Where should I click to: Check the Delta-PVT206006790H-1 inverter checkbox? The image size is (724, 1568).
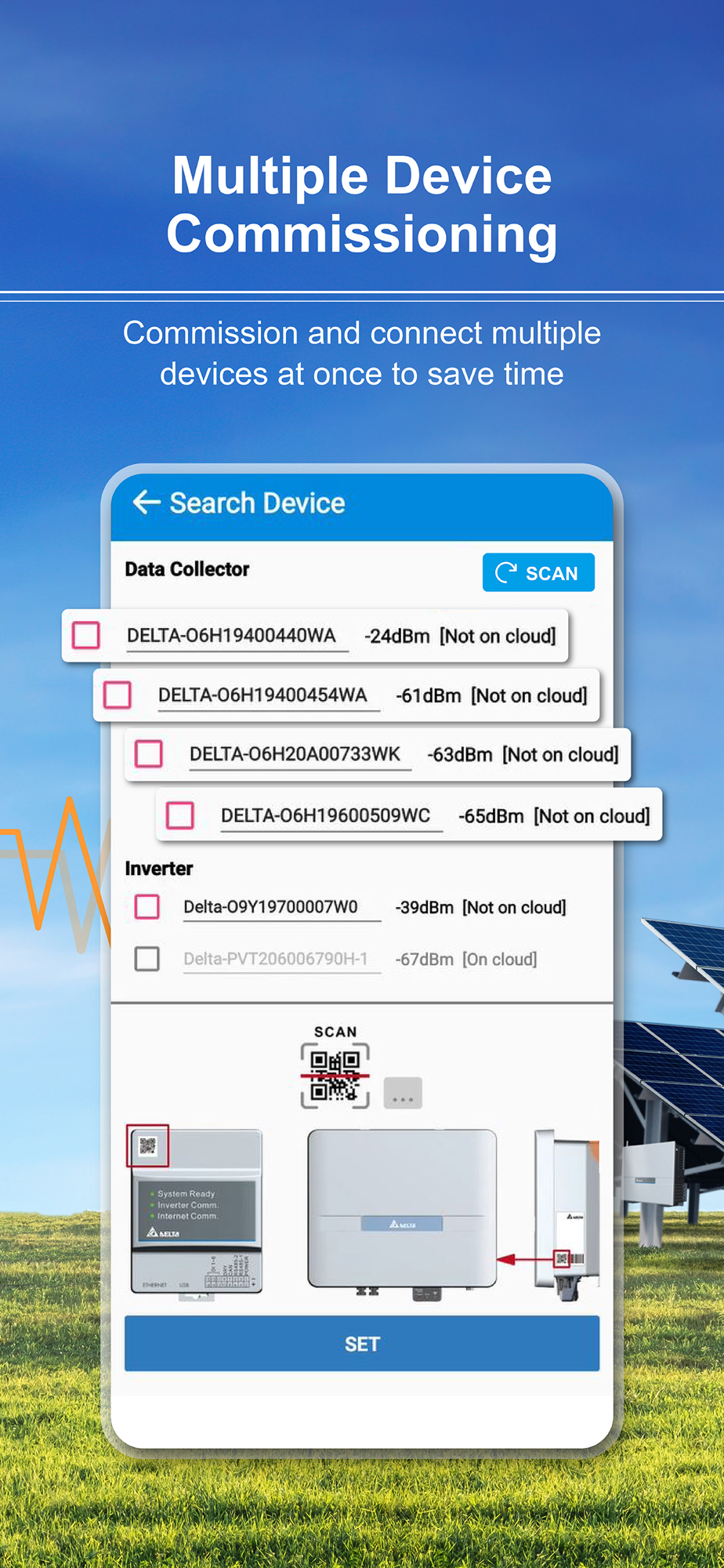coord(147,959)
